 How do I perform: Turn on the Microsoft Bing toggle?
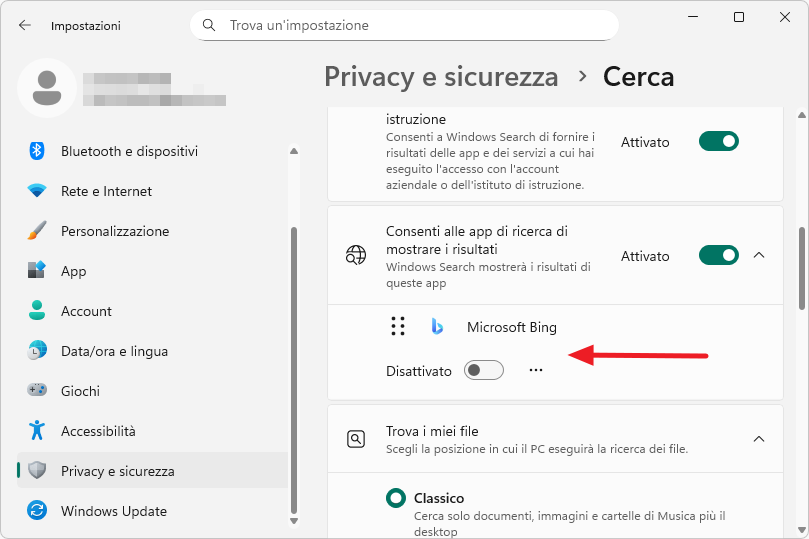coord(483,370)
